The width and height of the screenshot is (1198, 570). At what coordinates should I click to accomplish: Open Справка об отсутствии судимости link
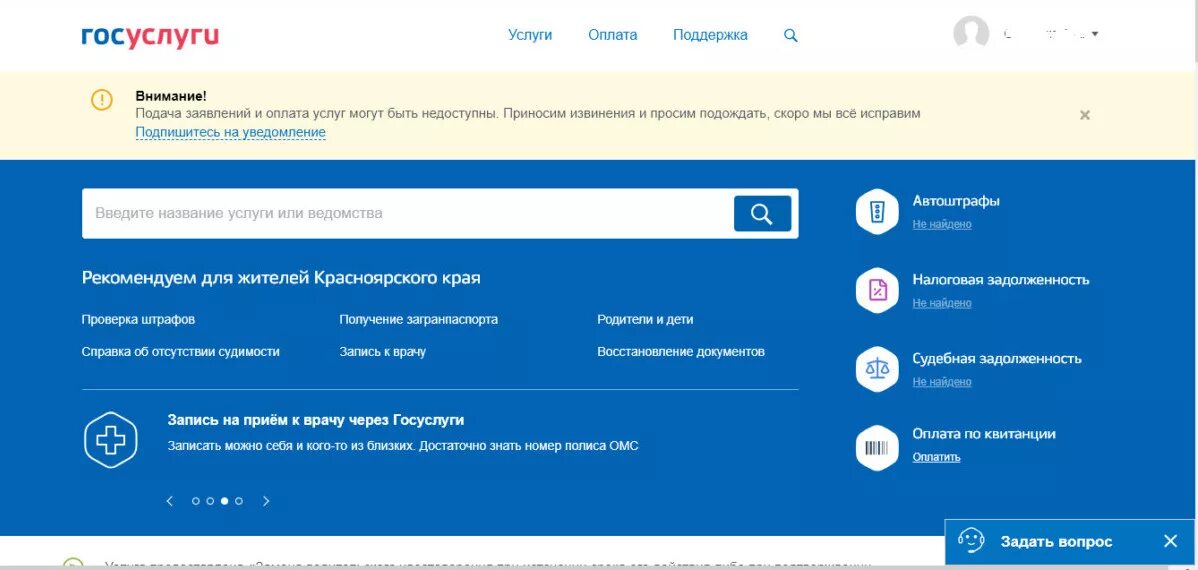pos(180,351)
